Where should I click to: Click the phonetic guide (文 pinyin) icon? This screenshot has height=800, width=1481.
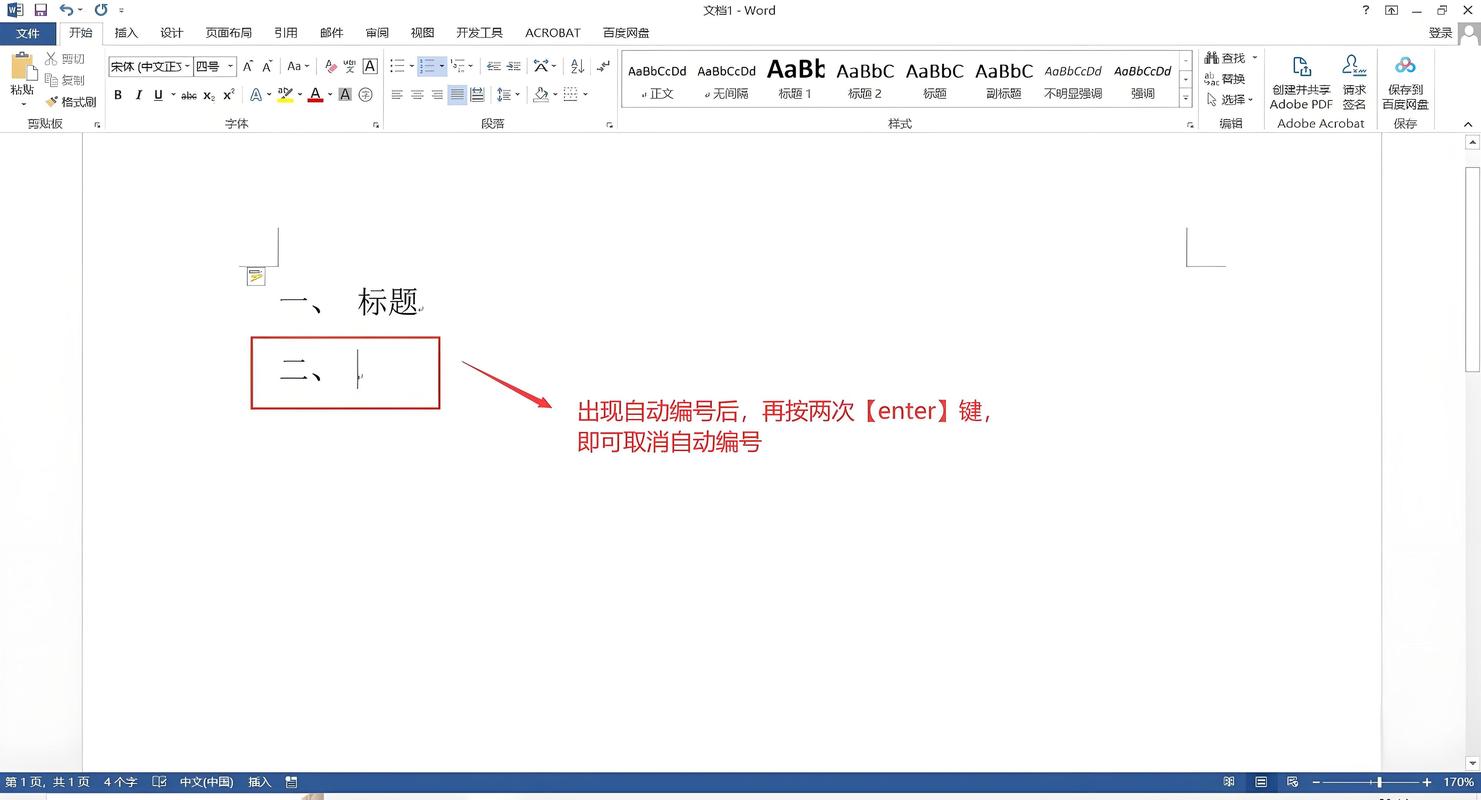tap(350, 66)
